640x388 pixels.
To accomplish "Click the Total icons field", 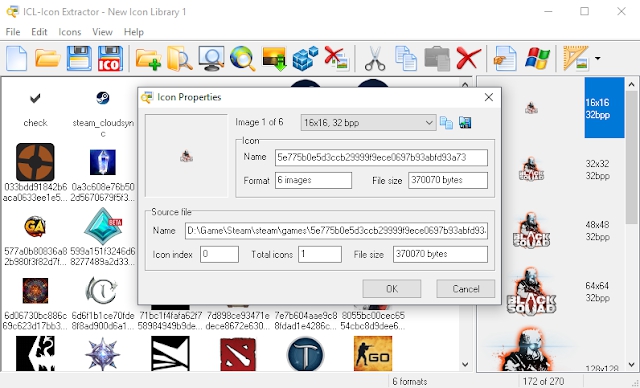I will point(320,255).
